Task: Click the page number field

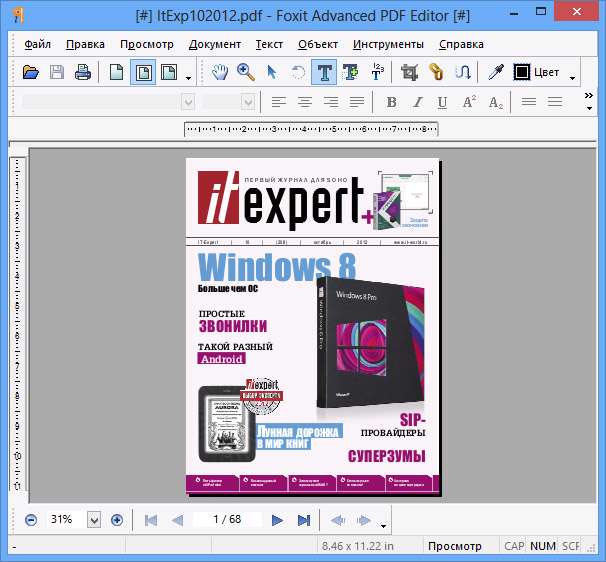Action: pos(227,520)
